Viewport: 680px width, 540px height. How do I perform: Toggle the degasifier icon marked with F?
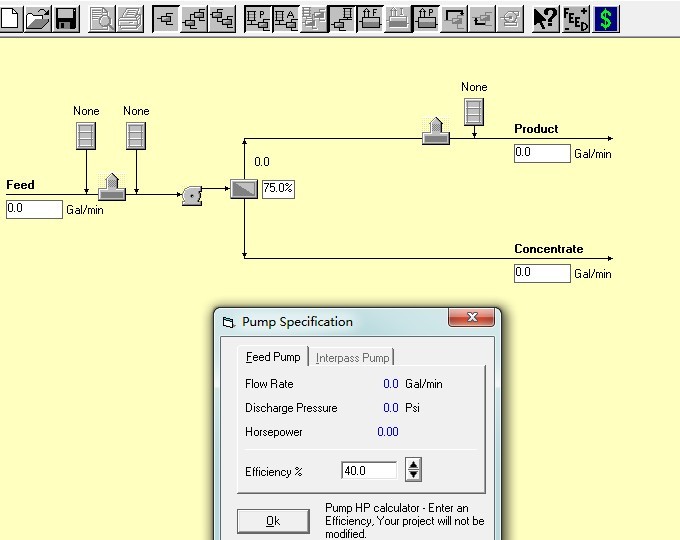click(370, 19)
